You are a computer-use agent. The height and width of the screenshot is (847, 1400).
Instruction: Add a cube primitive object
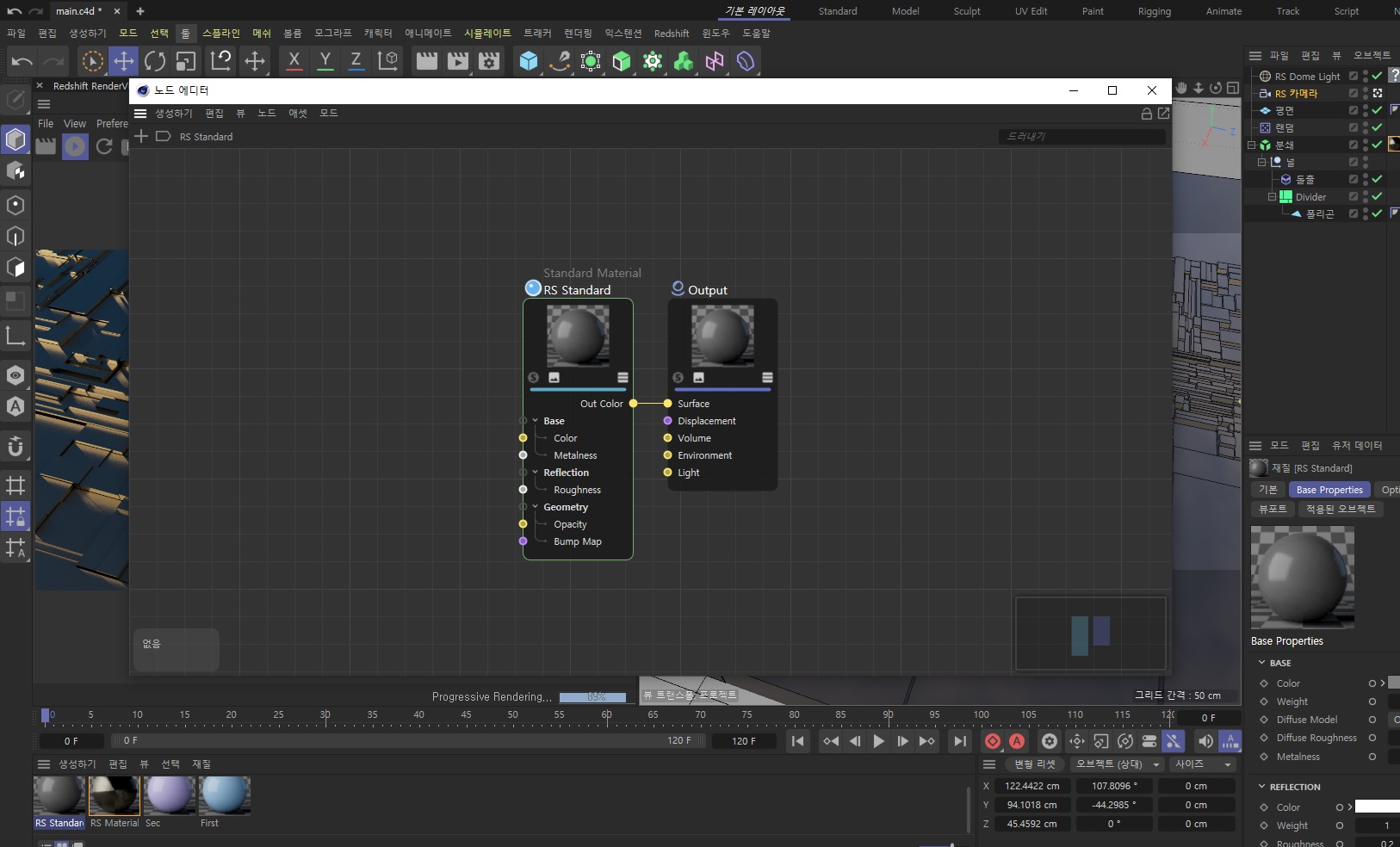[x=529, y=61]
